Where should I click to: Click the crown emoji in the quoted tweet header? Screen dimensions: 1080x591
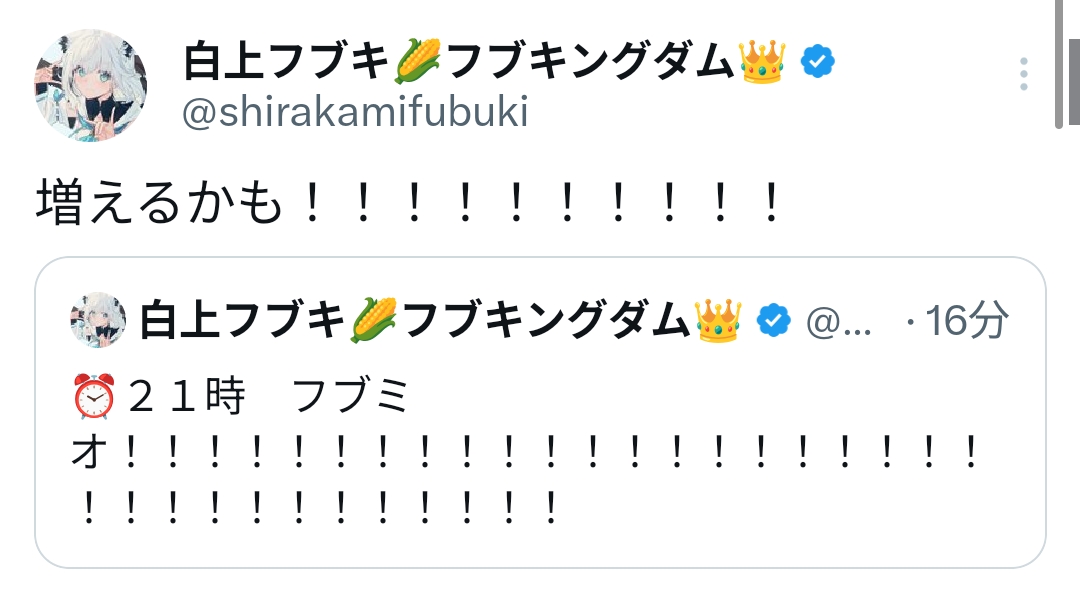coord(718,320)
